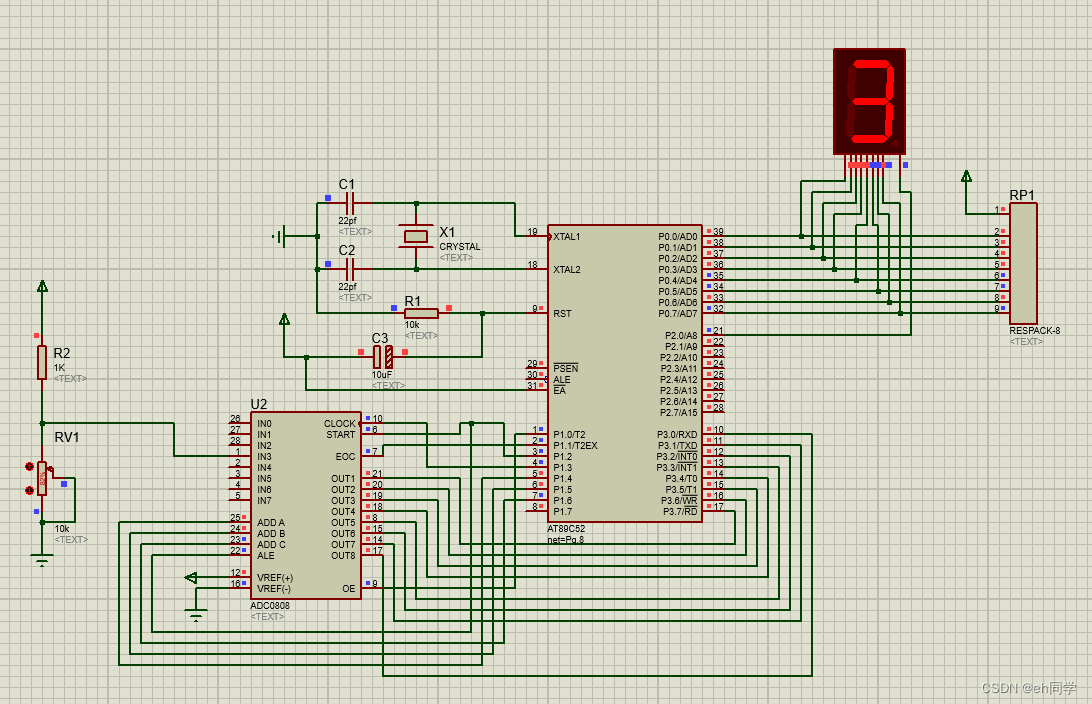Click the 'RESPACK-8' value label
The image size is (1092, 704).
pos(1034,331)
